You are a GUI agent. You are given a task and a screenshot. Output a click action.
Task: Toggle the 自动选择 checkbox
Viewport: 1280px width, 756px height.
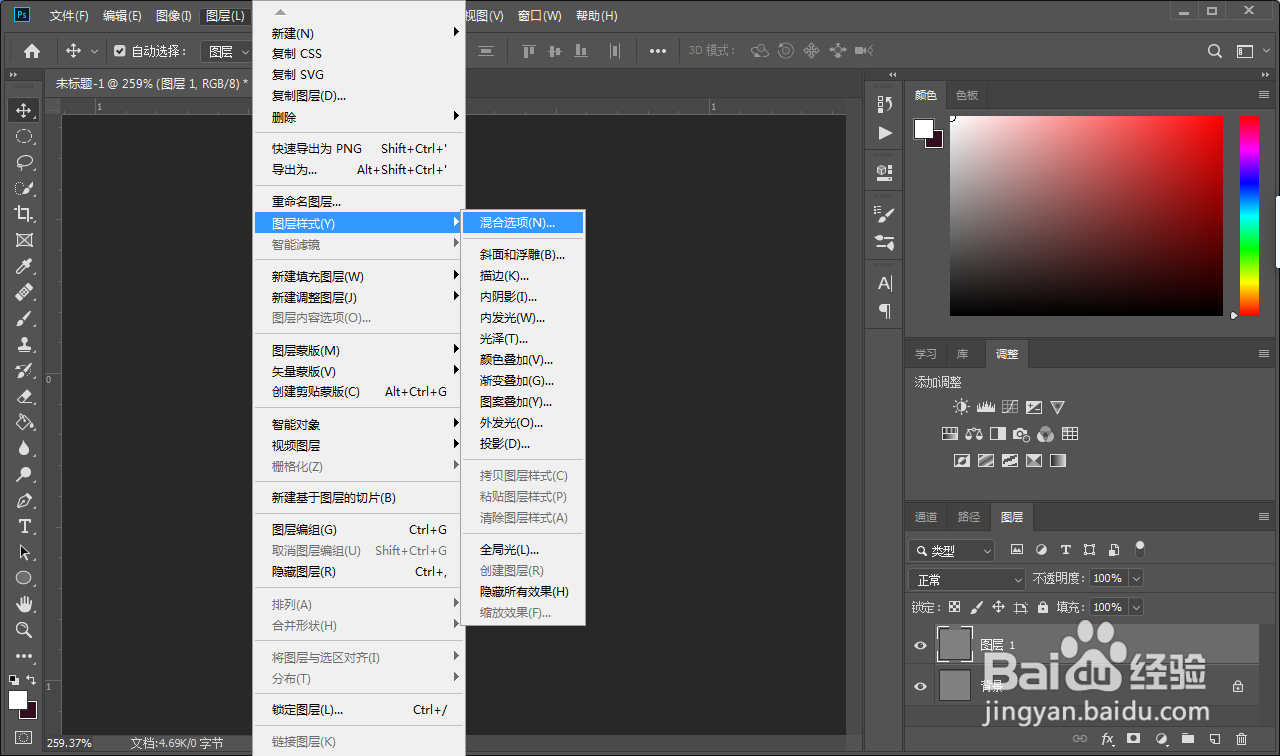[120, 51]
